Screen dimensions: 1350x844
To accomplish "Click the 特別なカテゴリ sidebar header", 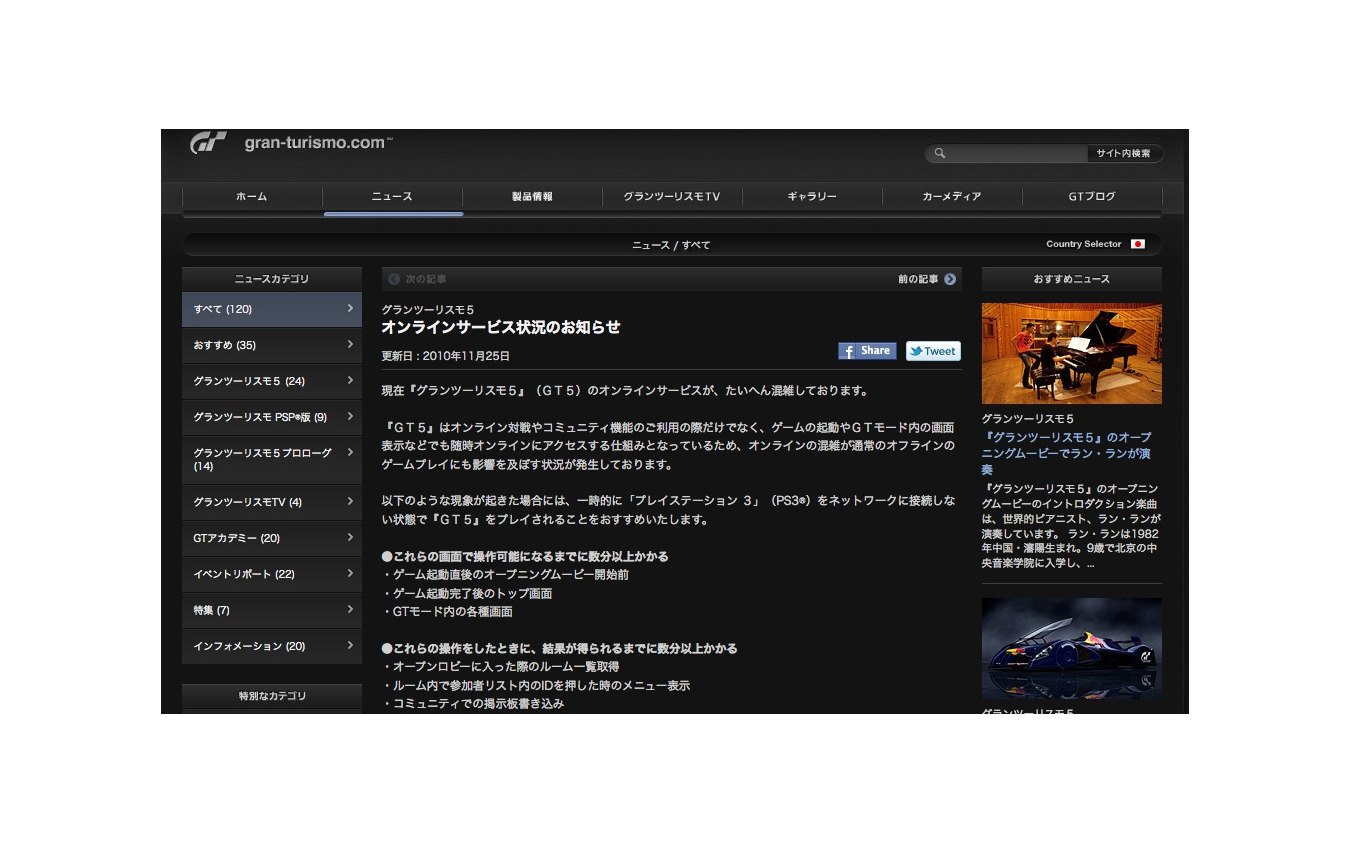I will pyautogui.click(x=272, y=696).
